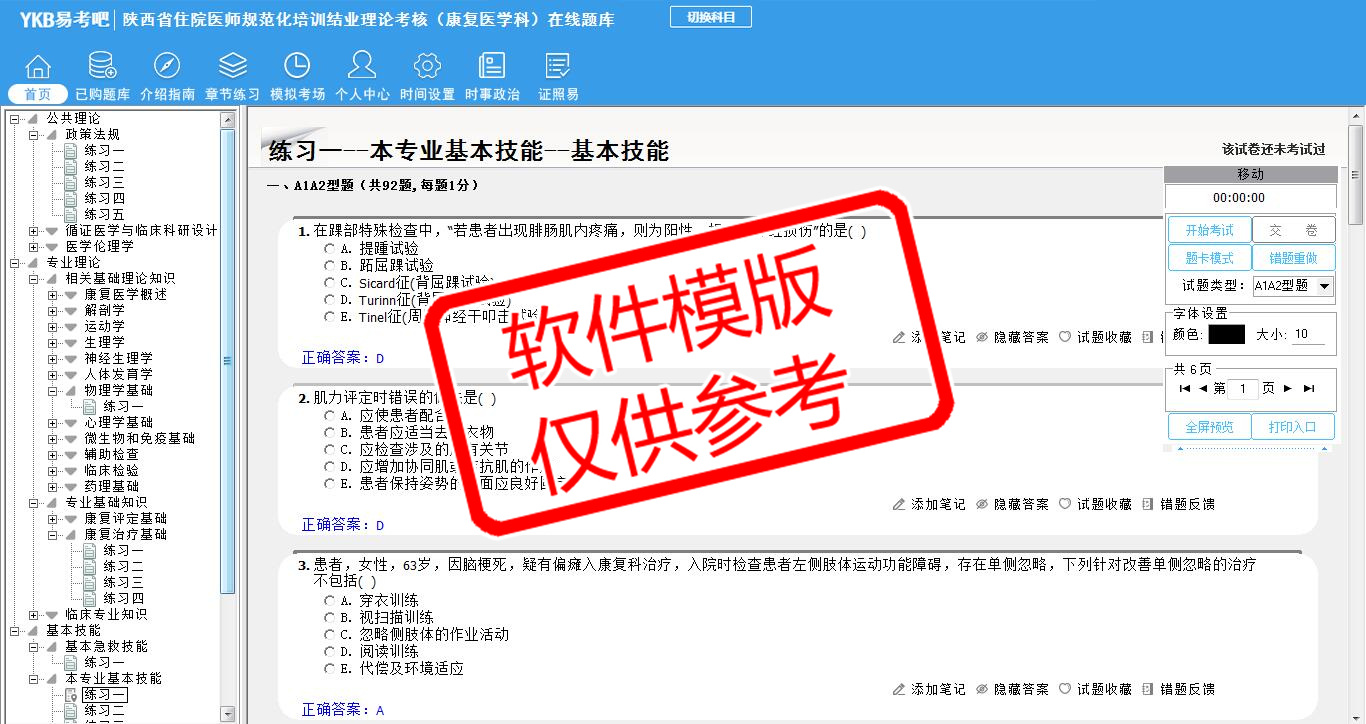This screenshot has width=1366, height=724.
Task: Click the 开始考试 button
Action: click(1209, 230)
